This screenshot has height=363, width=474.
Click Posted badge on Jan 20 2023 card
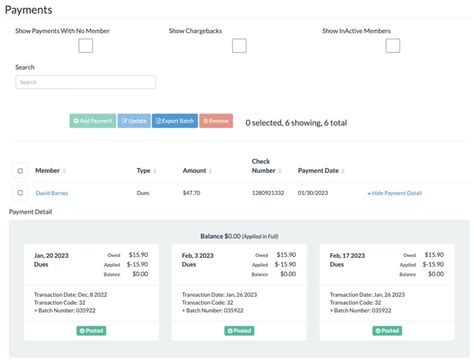click(x=91, y=331)
